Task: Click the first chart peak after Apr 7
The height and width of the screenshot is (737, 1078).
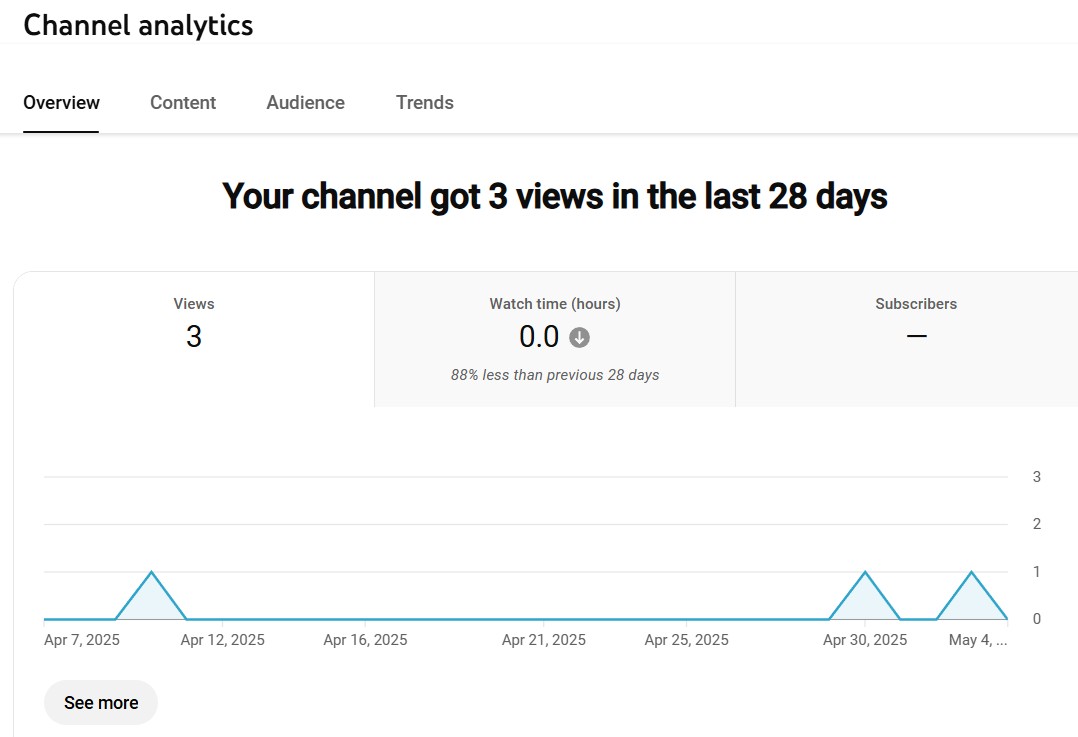Action: [151, 573]
